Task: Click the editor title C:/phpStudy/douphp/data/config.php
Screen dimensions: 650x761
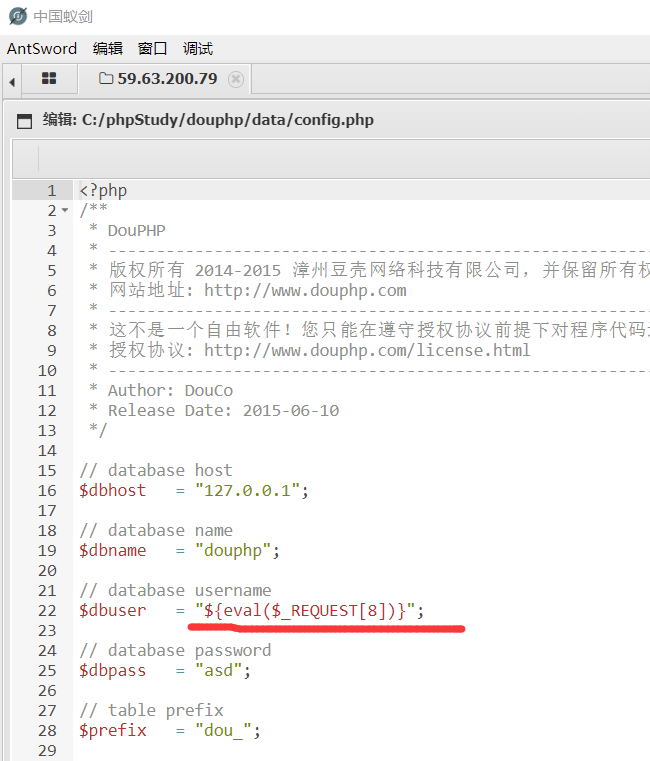Action: [228, 119]
